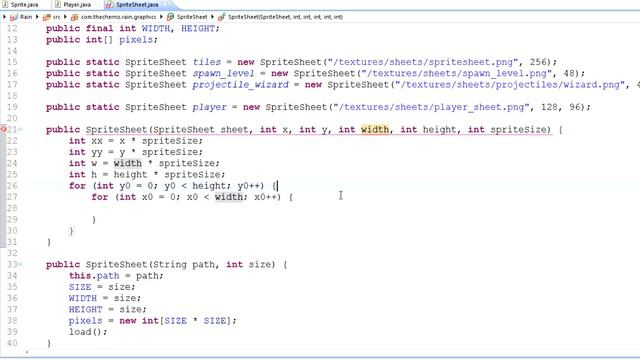Click the error marker on line 21
The height and width of the screenshot is (360, 640).
[x=3, y=129]
